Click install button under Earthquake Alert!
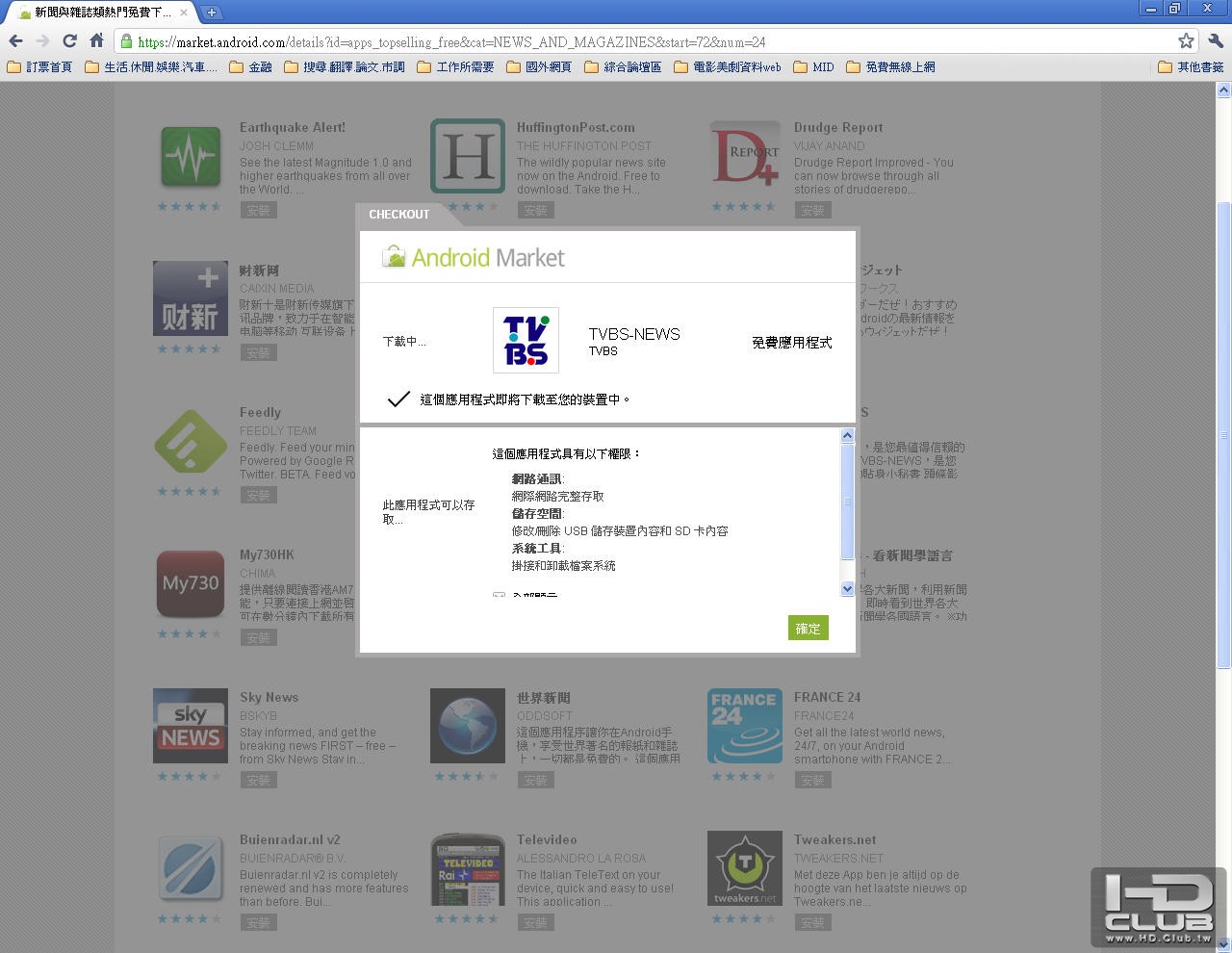The width and height of the screenshot is (1232, 953). tap(258, 210)
